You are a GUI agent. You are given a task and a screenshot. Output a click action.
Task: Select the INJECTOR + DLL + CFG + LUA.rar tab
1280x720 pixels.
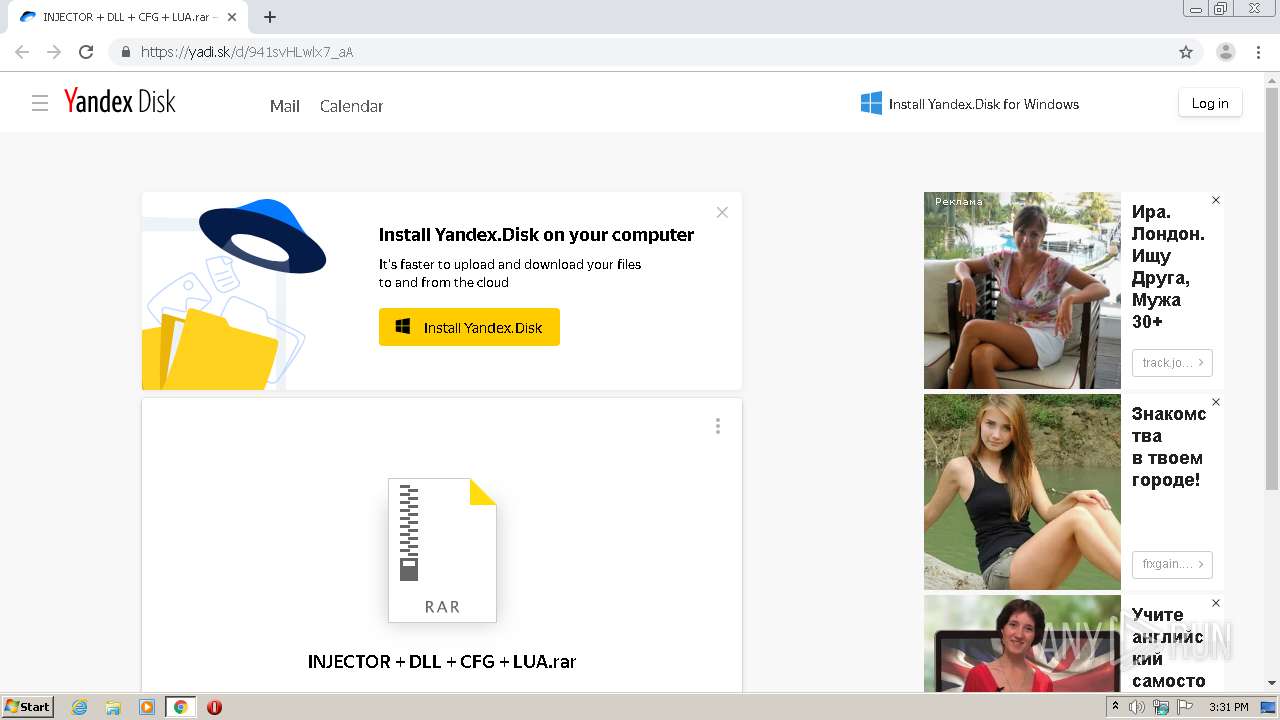(x=127, y=17)
